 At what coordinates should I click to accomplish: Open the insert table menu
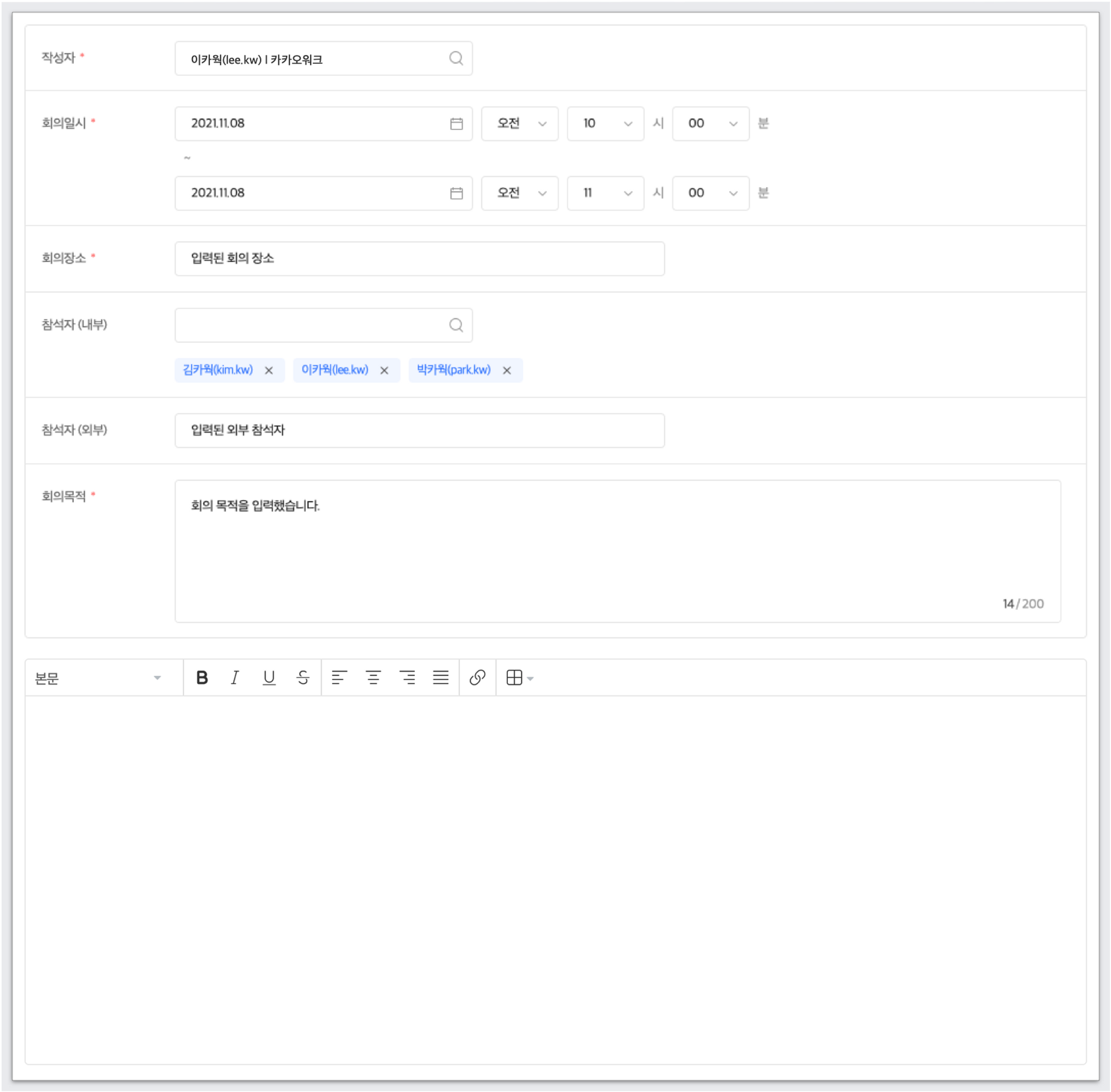[x=519, y=678]
